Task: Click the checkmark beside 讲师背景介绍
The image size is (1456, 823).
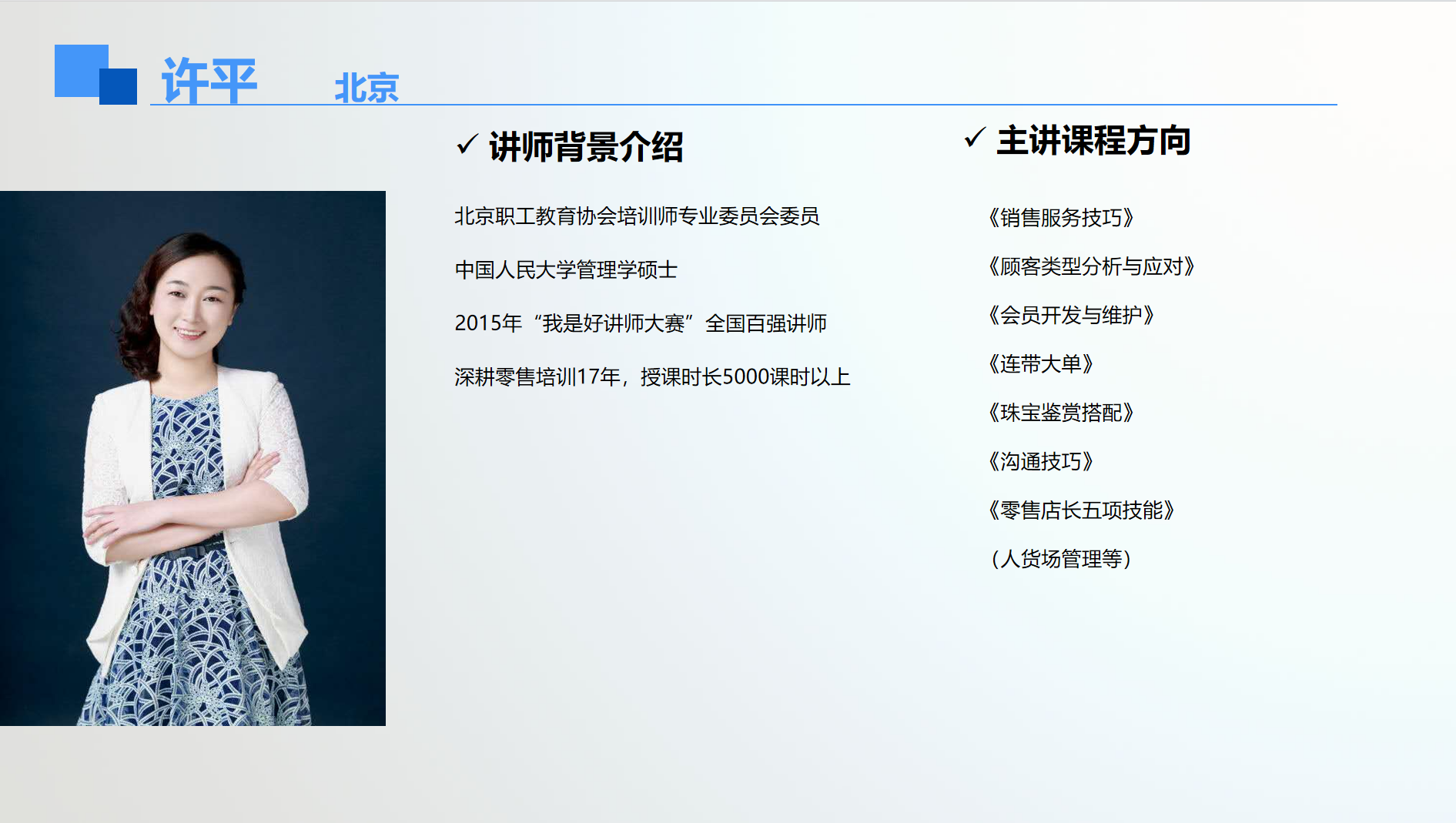Action: (467, 144)
